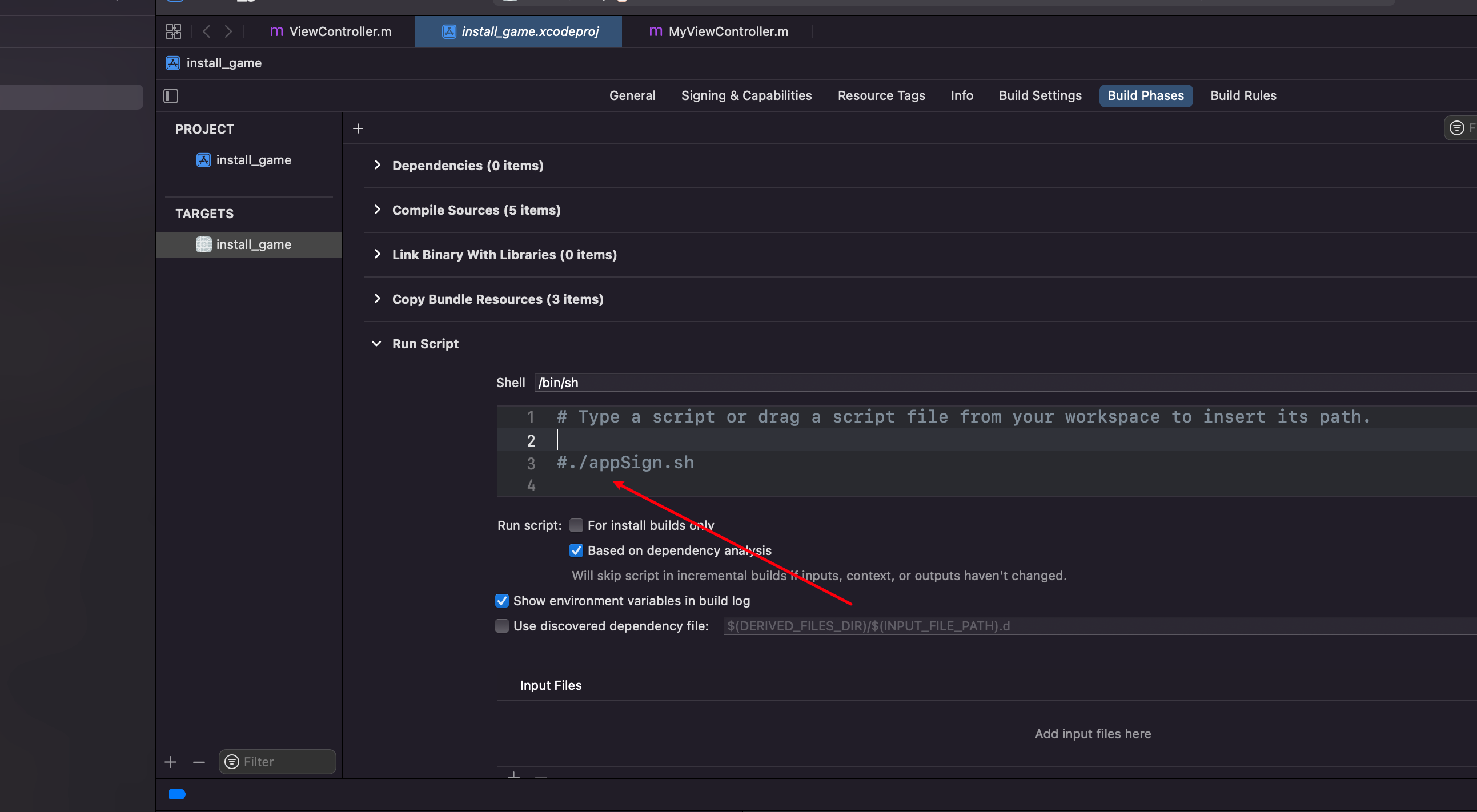
Task: Click the build phases filter icon
Action: click(x=1456, y=128)
